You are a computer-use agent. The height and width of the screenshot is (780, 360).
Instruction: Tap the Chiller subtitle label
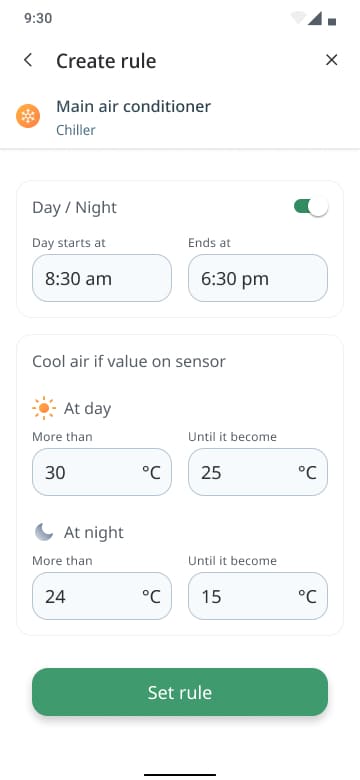tap(76, 130)
